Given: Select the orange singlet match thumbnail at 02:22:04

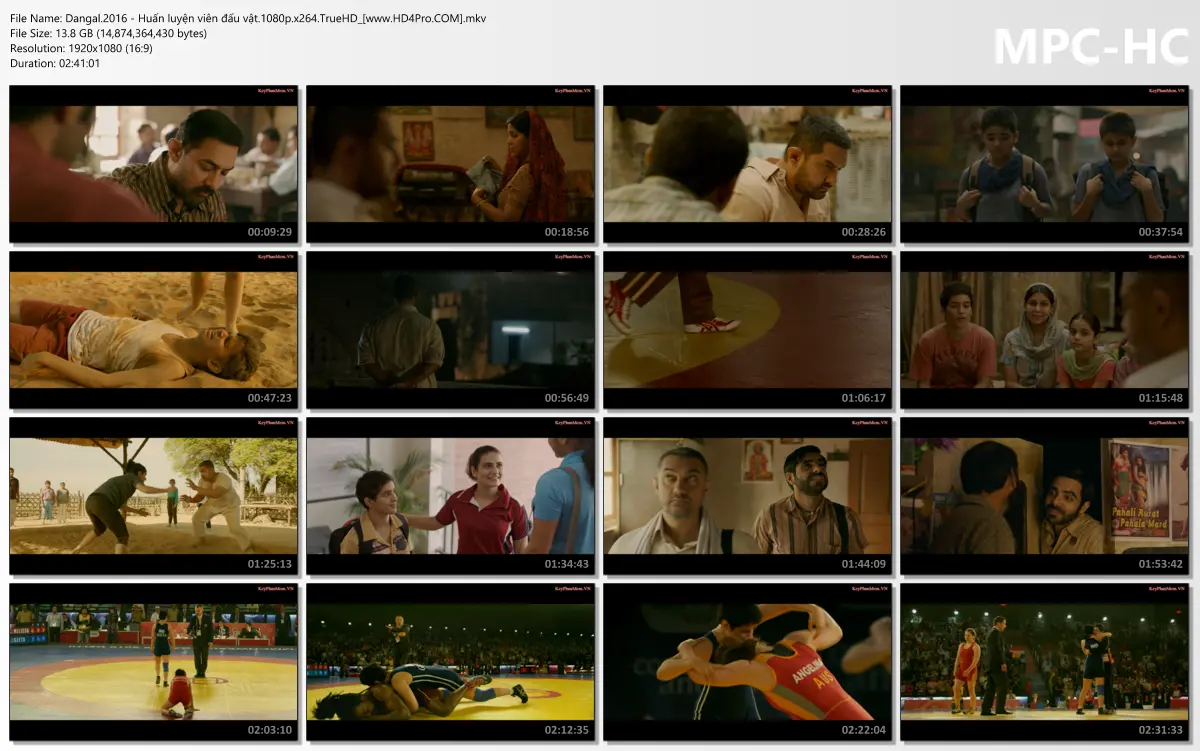Looking at the screenshot, I should tap(747, 662).
